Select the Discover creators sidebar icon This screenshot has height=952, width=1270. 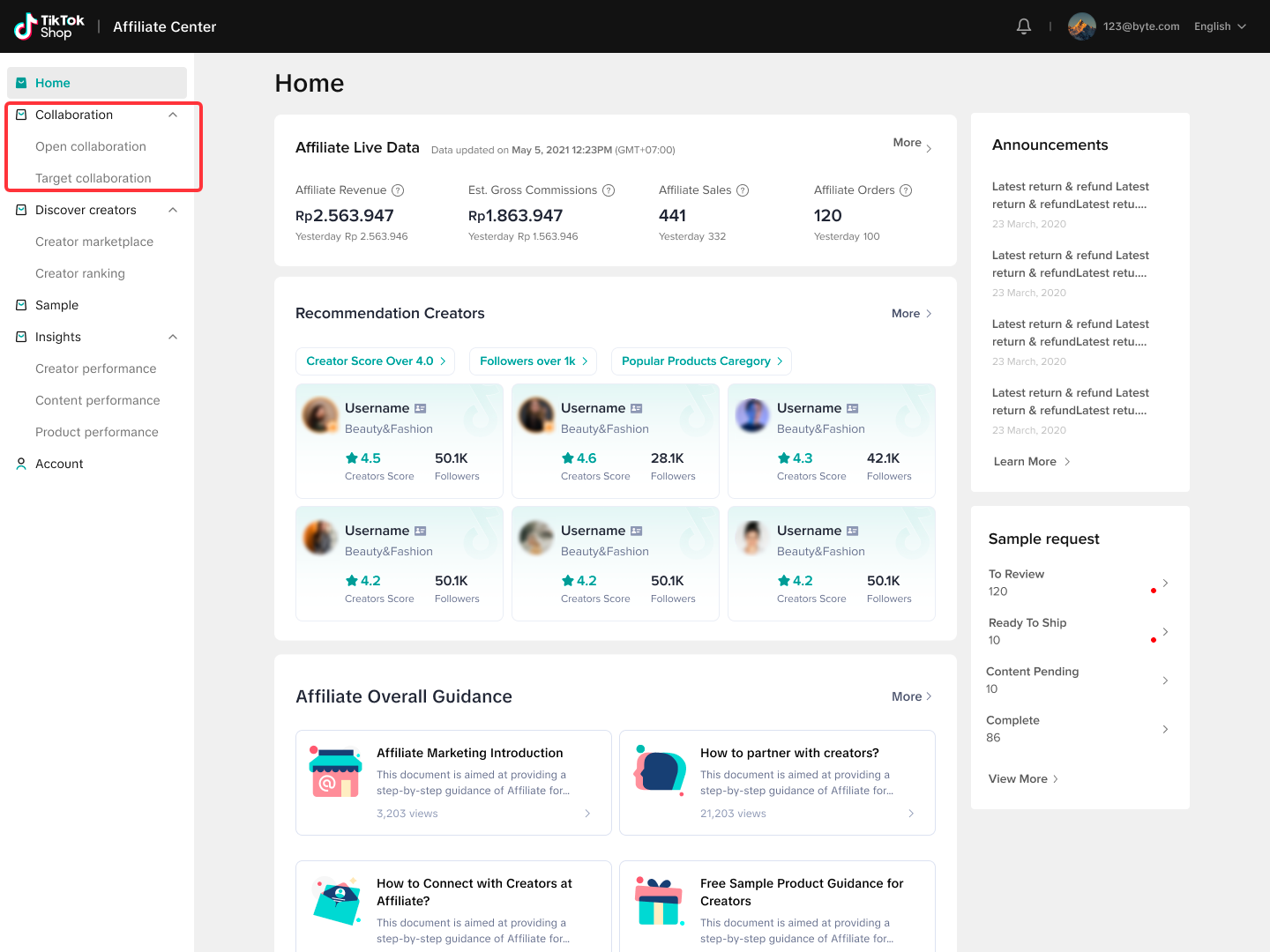point(19,210)
